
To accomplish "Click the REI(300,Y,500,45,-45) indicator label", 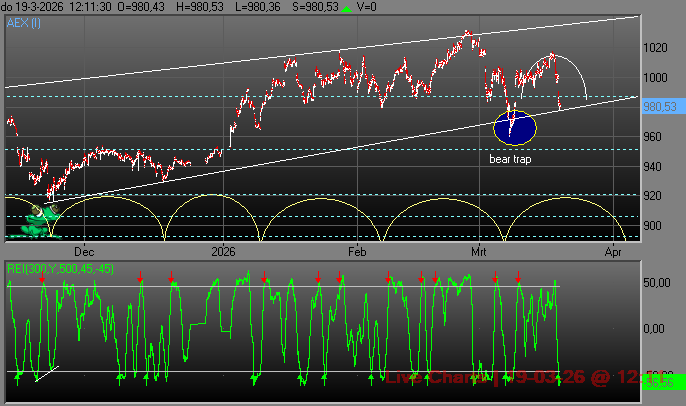I will [60, 269].
